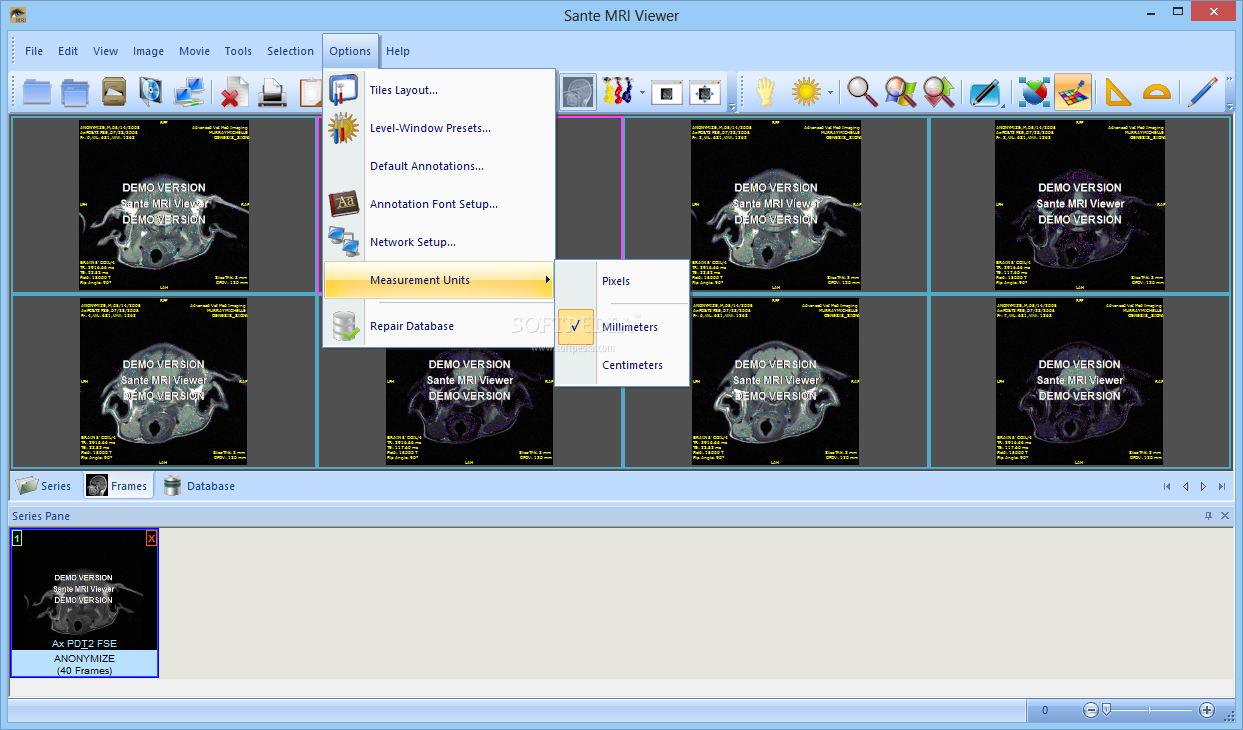The width and height of the screenshot is (1243, 730).
Task: Close the open Options menu
Action: coord(350,51)
